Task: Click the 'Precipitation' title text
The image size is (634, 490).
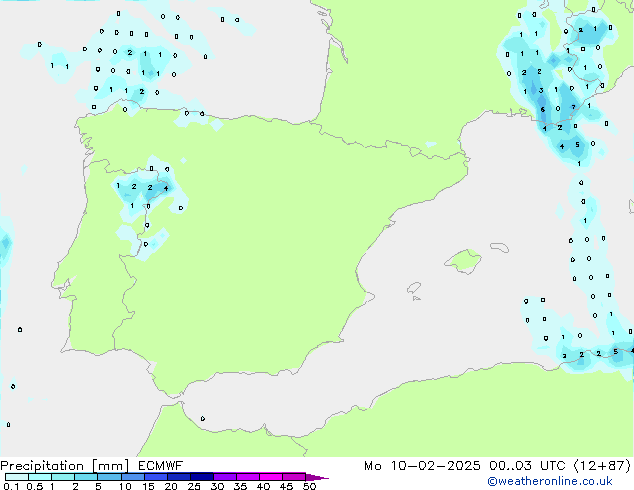Action: pyautogui.click(x=42, y=466)
